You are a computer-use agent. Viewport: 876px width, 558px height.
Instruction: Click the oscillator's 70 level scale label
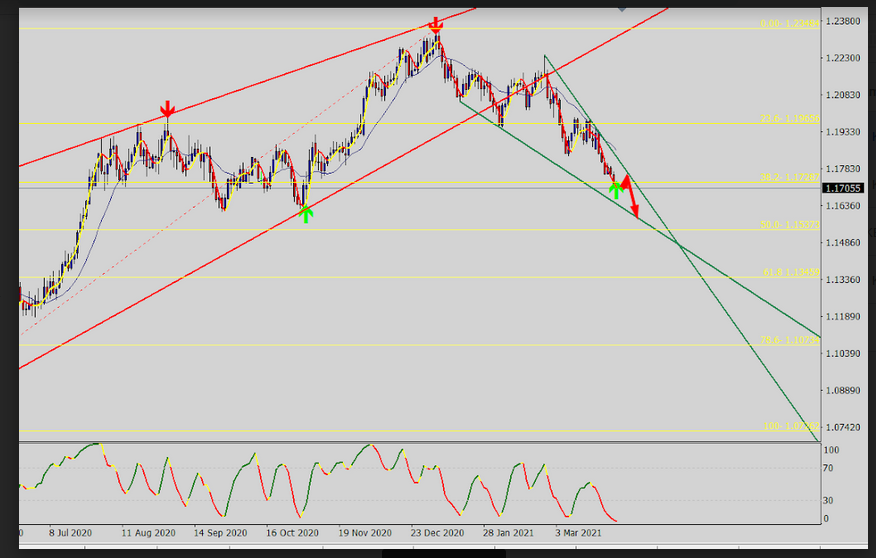829,467
